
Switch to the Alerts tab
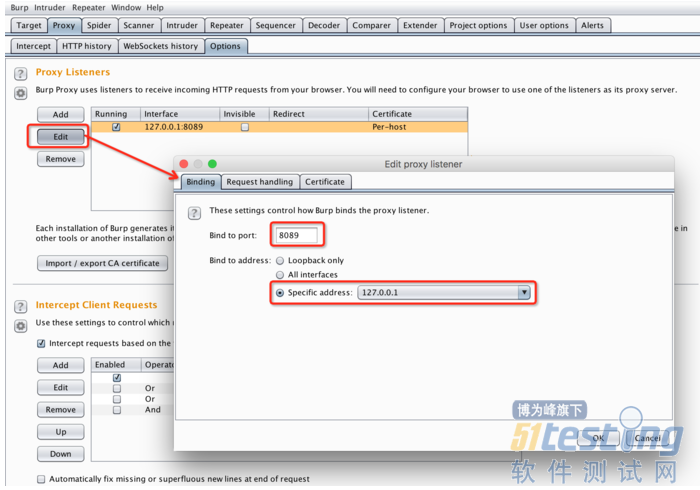pyautogui.click(x=592, y=25)
